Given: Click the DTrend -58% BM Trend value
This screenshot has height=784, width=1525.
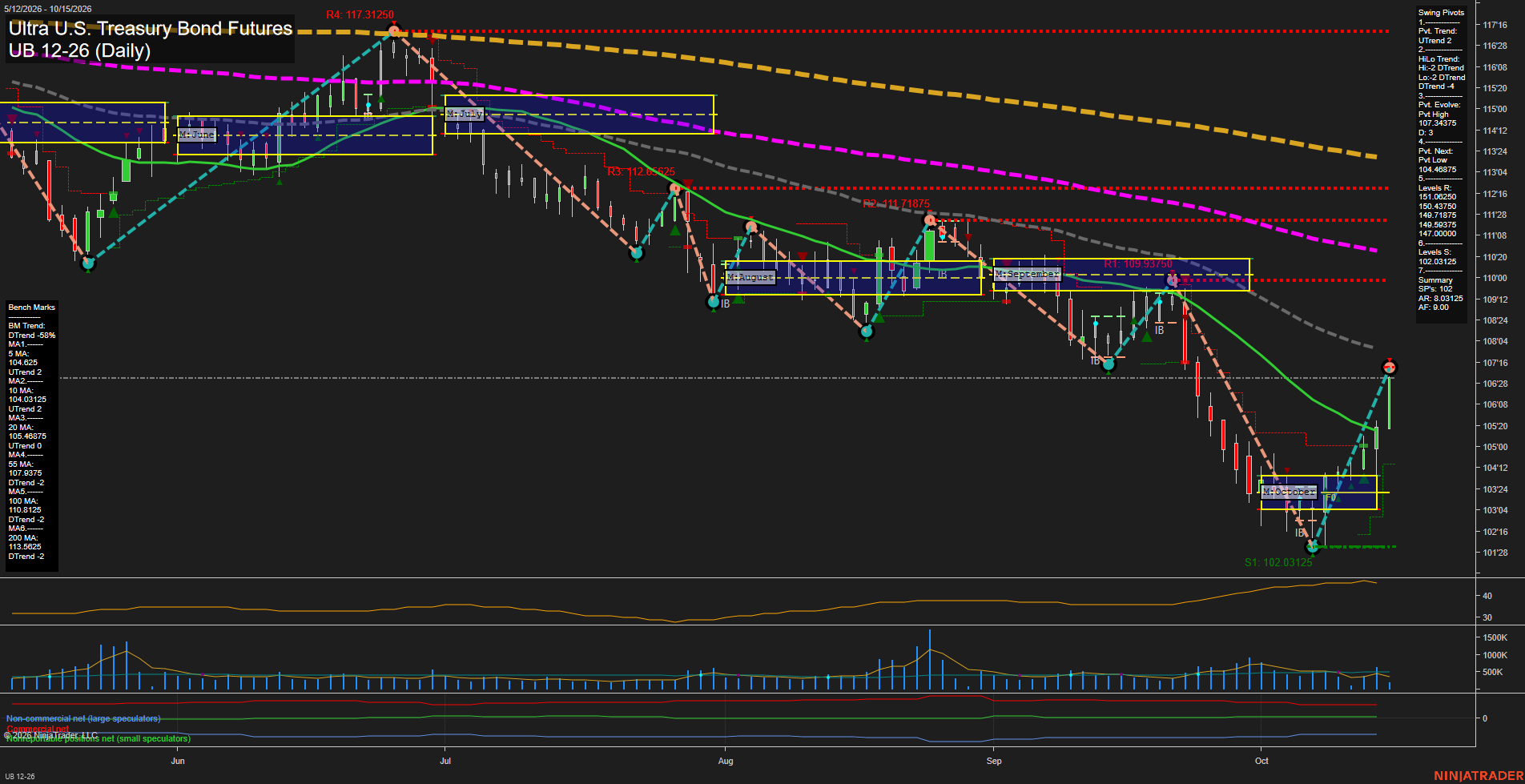Looking at the screenshot, I should point(32,336).
